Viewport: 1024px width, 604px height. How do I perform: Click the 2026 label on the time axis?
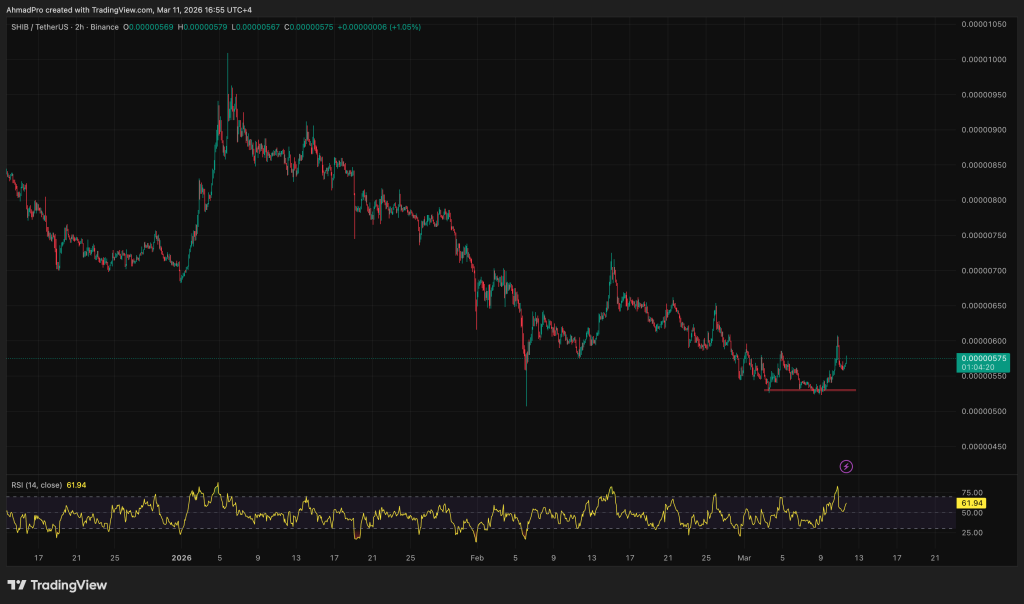pos(182,559)
